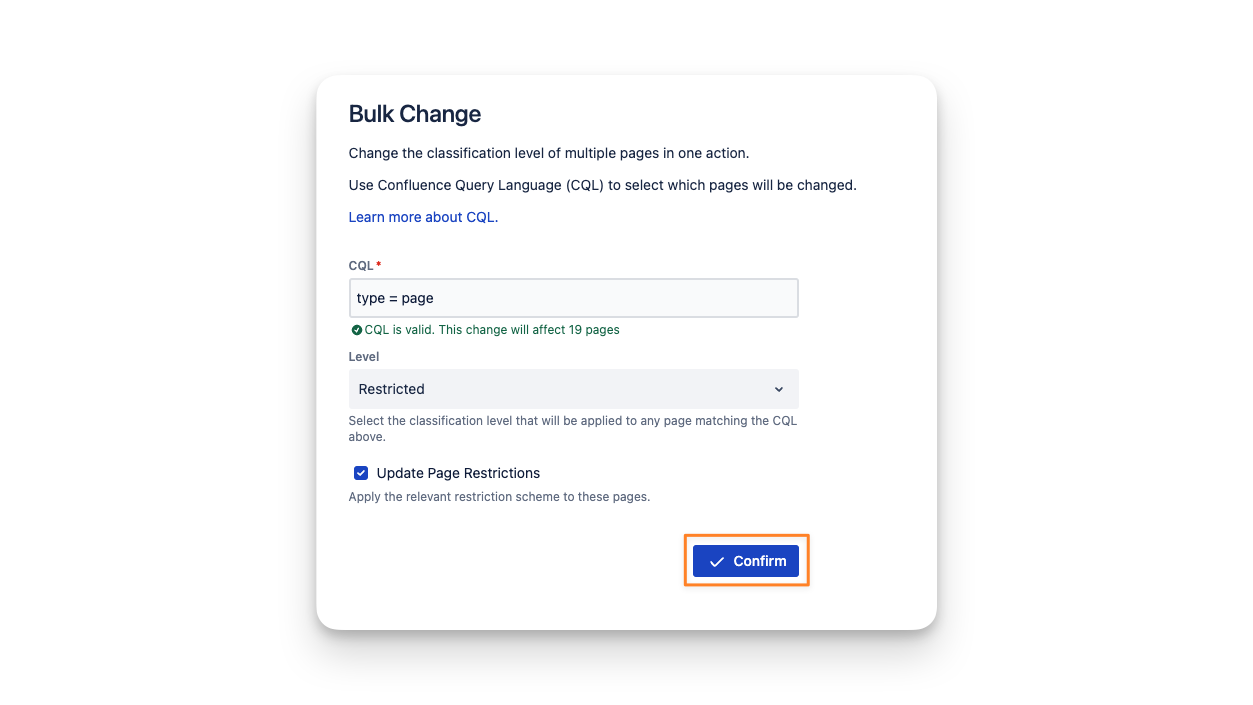The image size is (1253, 705).
Task: Click the red required asterisk beside CQL
Action: click(x=379, y=265)
